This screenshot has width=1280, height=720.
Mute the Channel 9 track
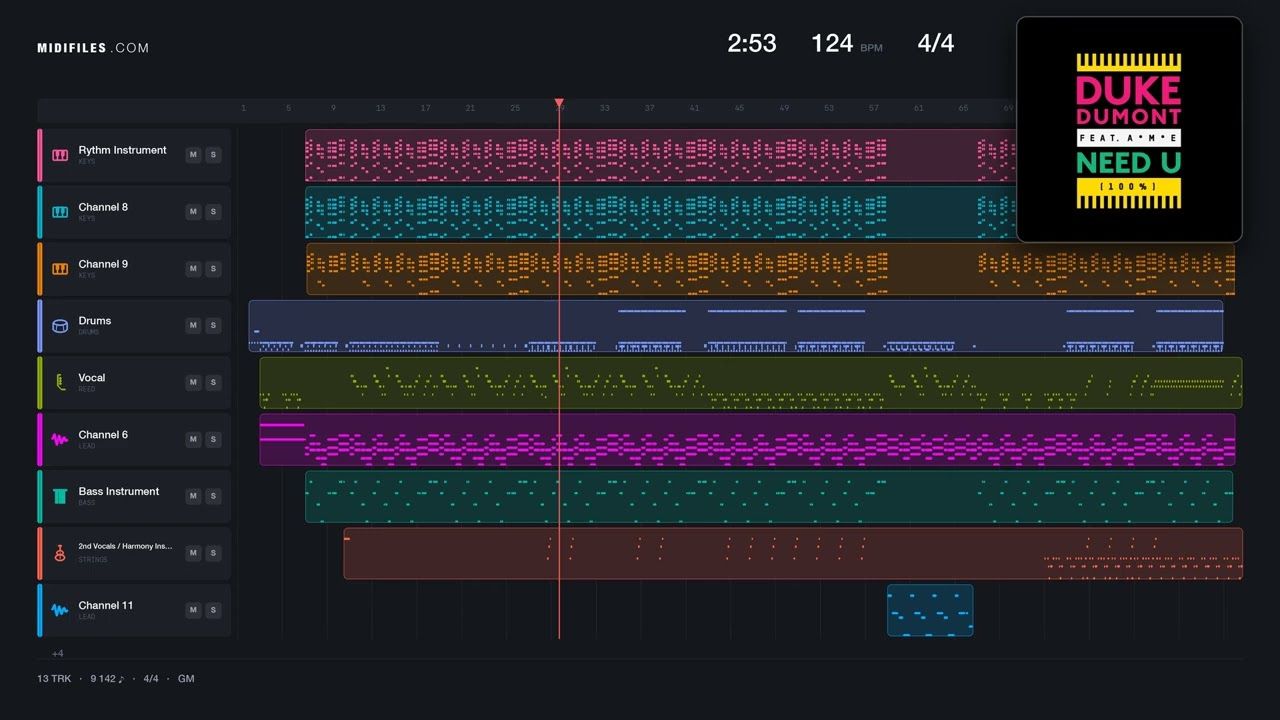point(193,269)
